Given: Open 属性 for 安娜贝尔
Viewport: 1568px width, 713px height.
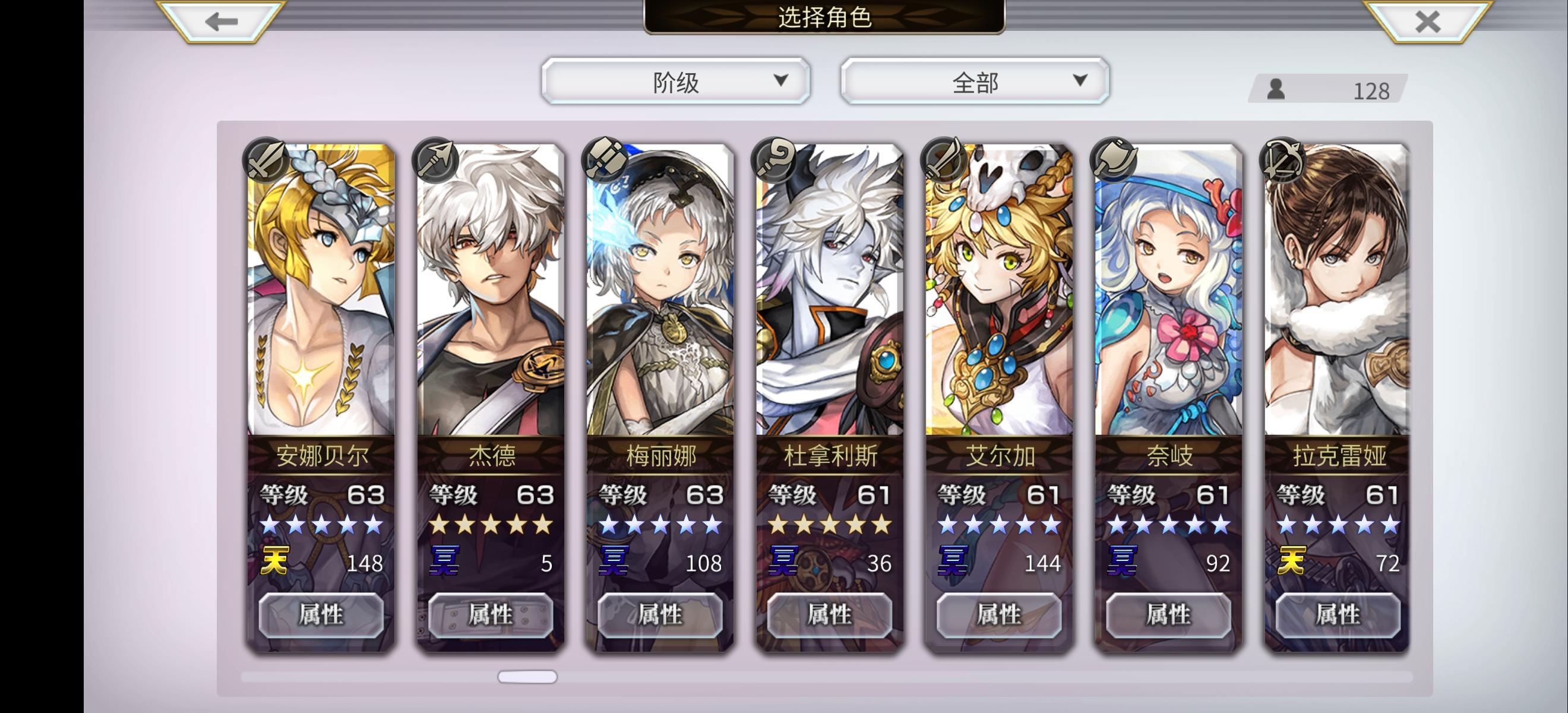Looking at the screenshot, I should (x=321, y=614).
